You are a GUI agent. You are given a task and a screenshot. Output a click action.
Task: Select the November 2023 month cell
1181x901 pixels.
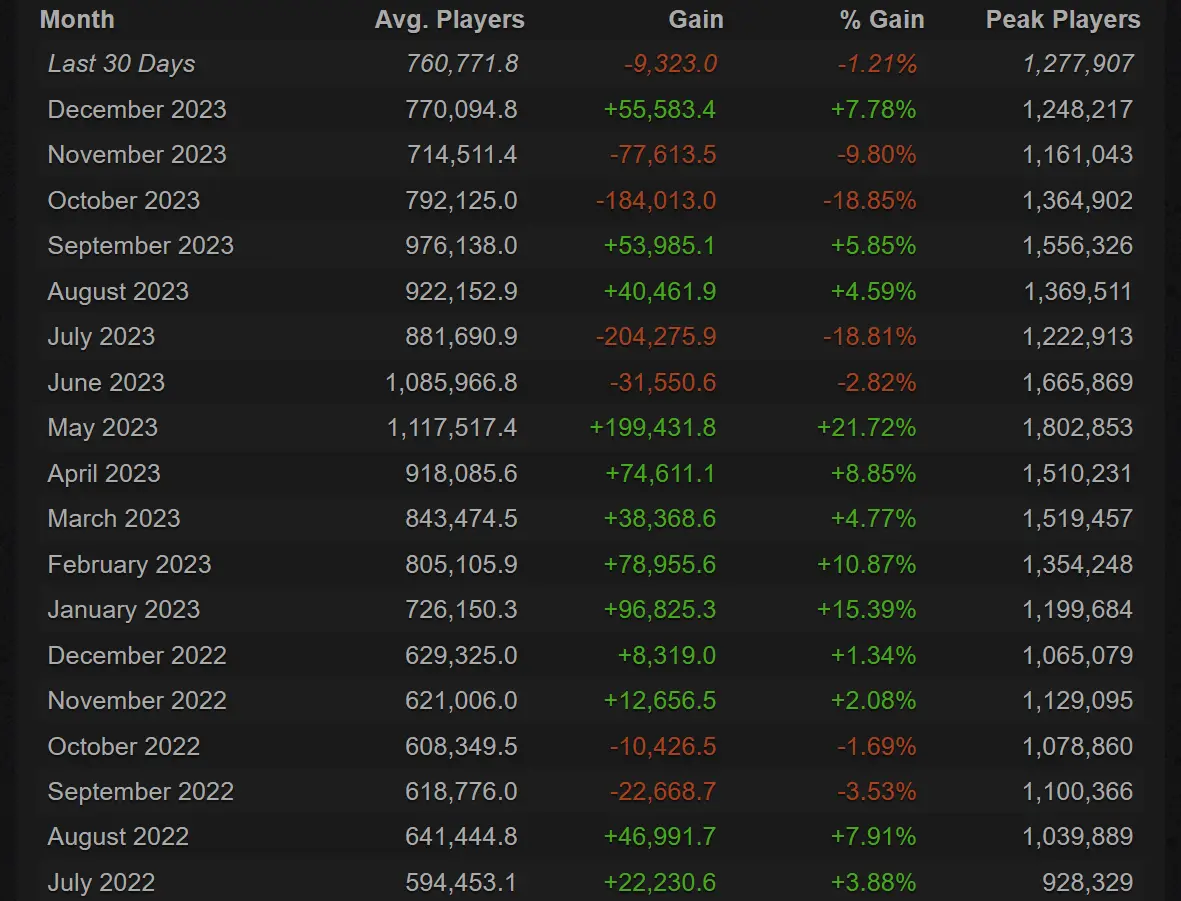[x=137, y=155]
